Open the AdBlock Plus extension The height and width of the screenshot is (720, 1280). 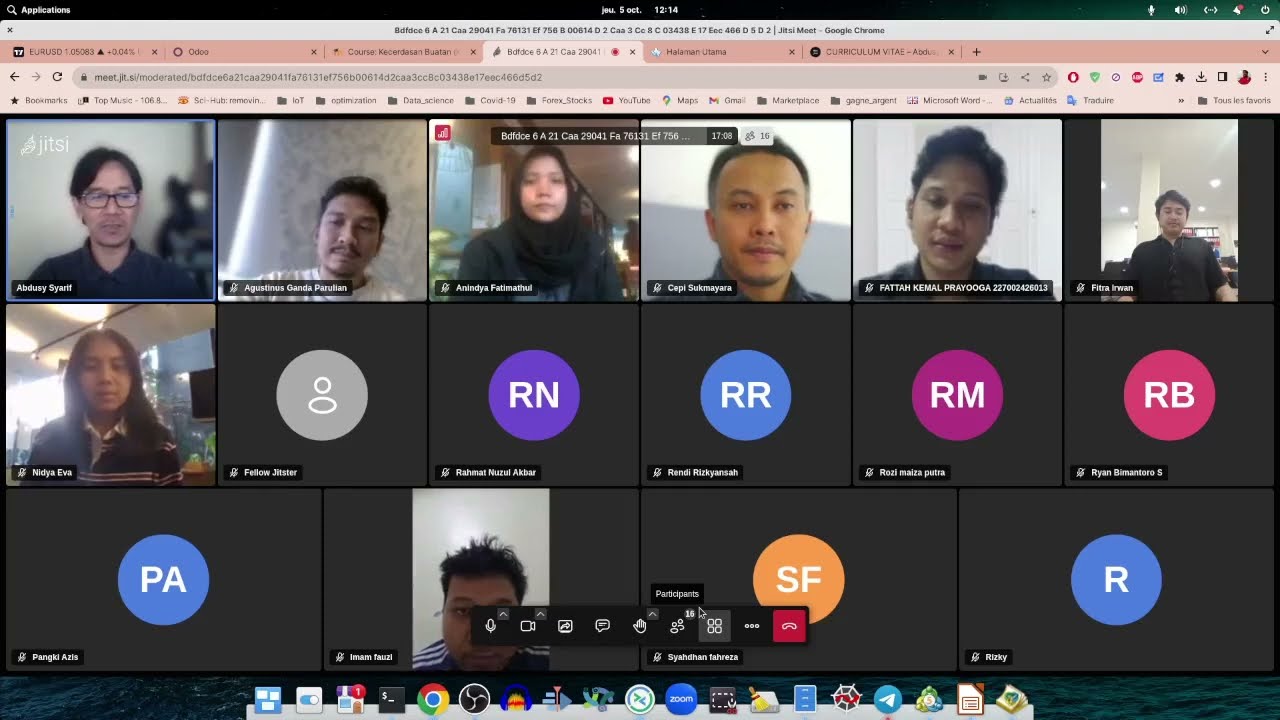click(1137, 77)
